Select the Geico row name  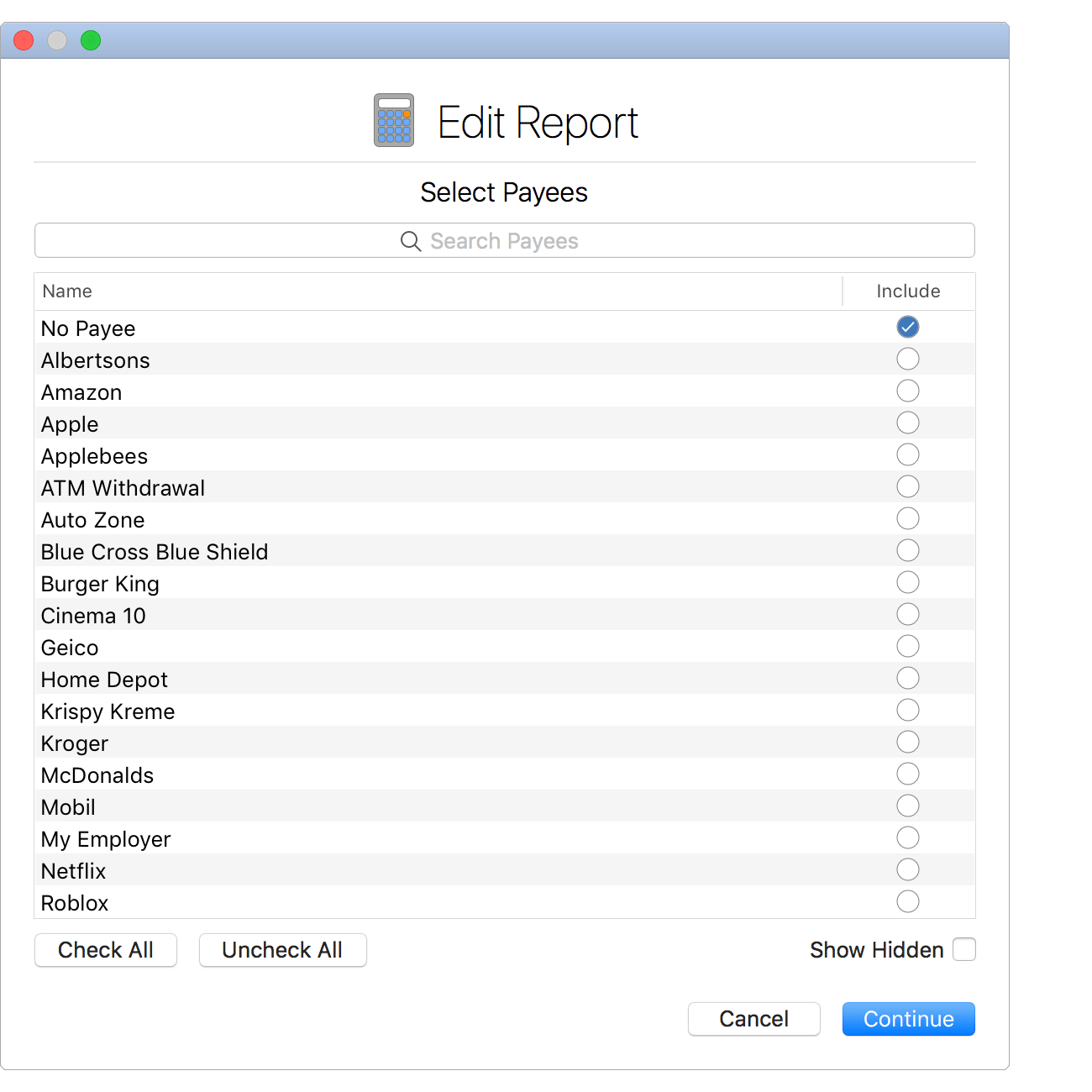pos(70,648)
